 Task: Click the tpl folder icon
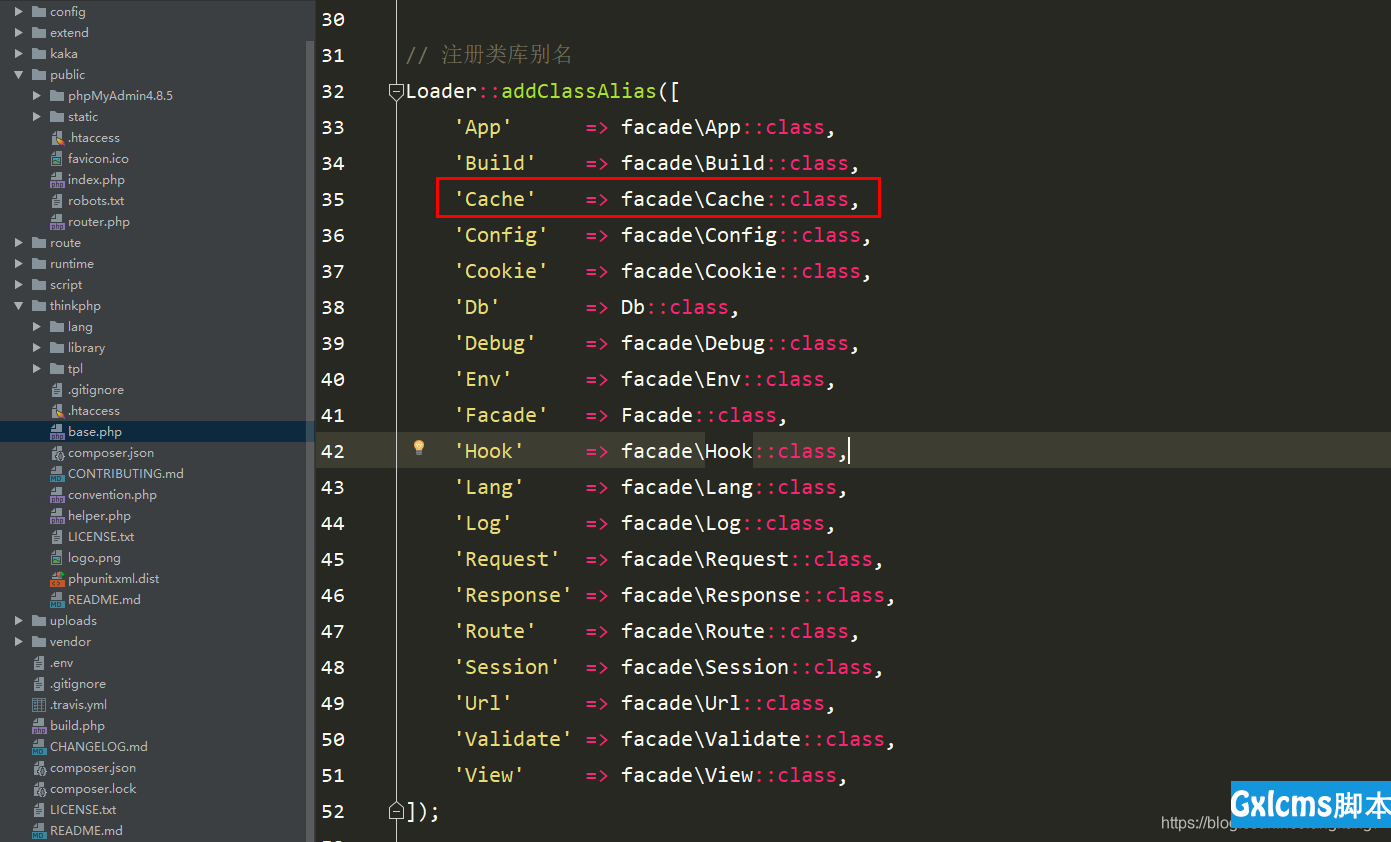pos(57,369)
